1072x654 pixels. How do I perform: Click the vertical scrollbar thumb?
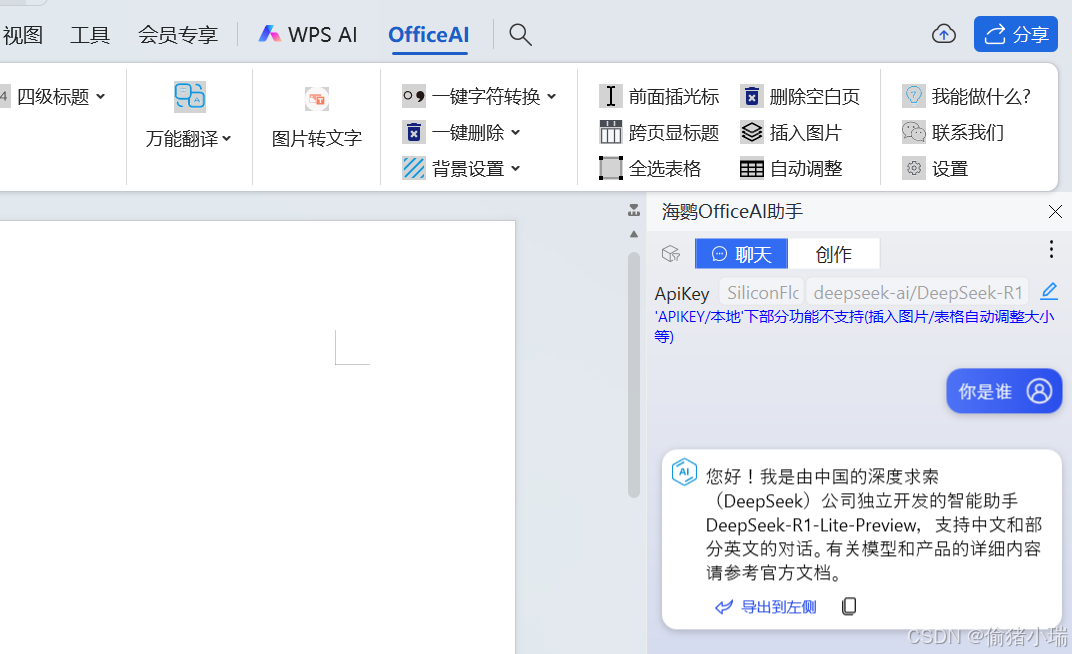[634, 375]
